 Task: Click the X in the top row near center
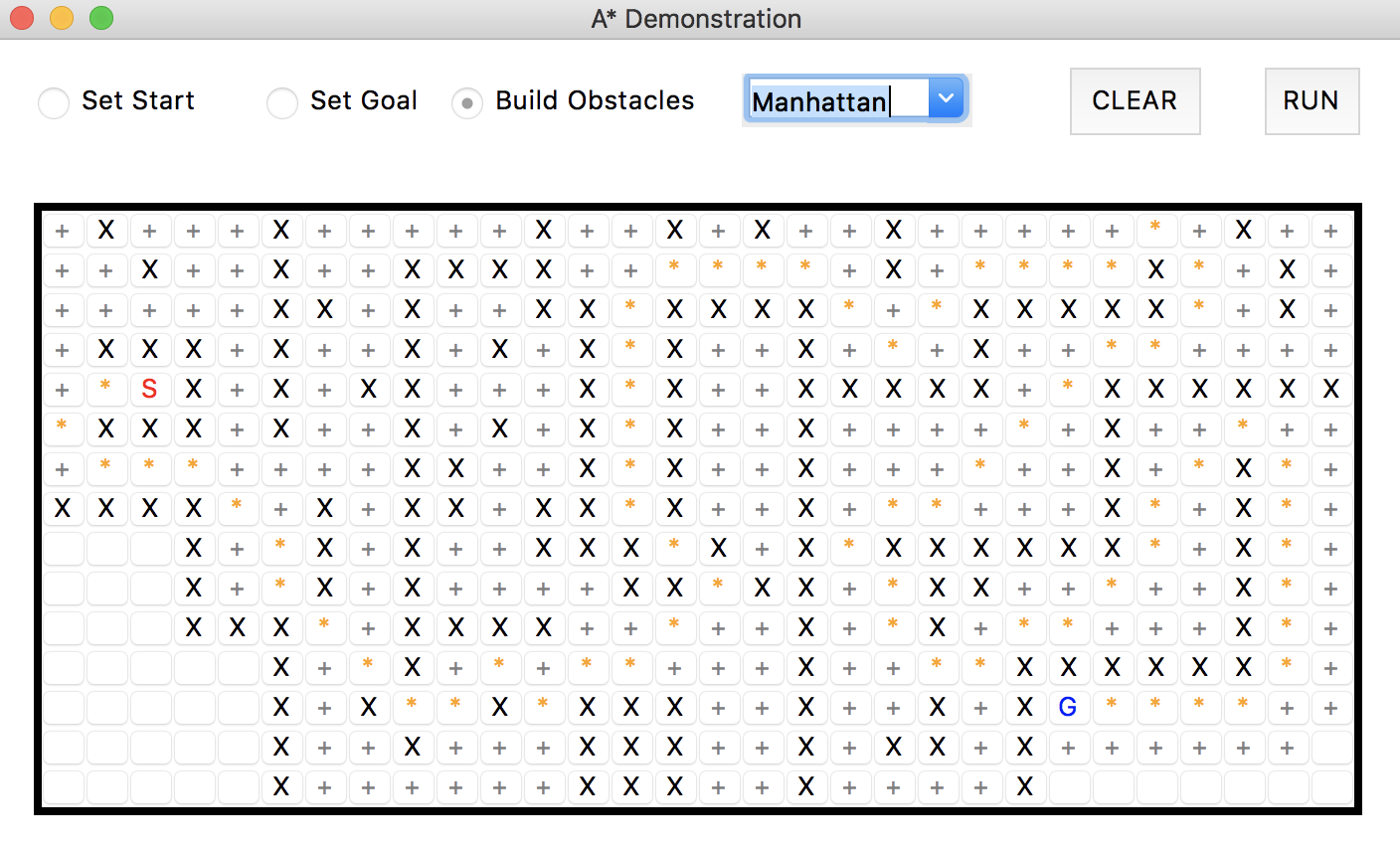coord(675,230)
